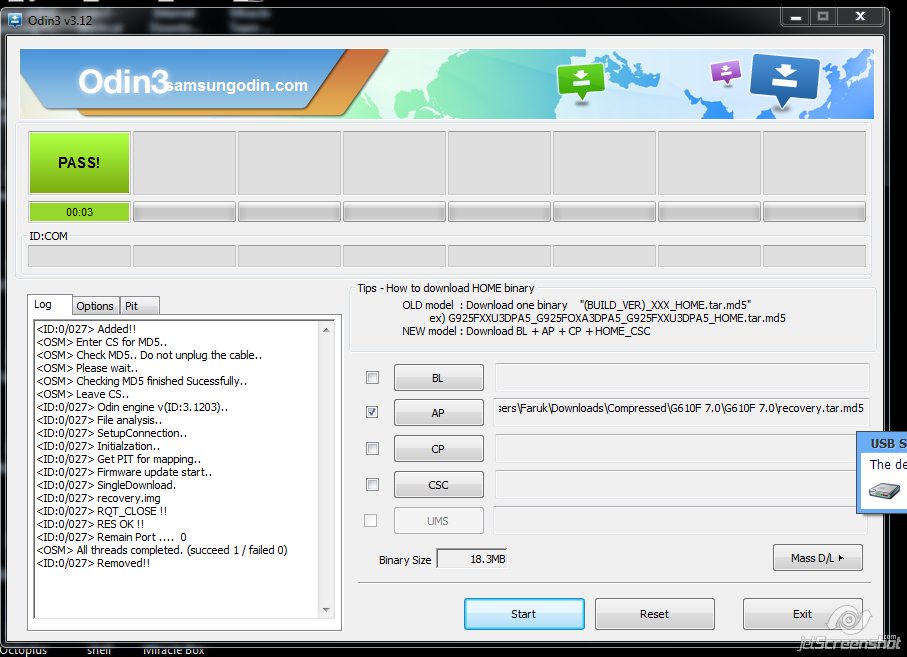Click the AP file button

click(438, 413)
